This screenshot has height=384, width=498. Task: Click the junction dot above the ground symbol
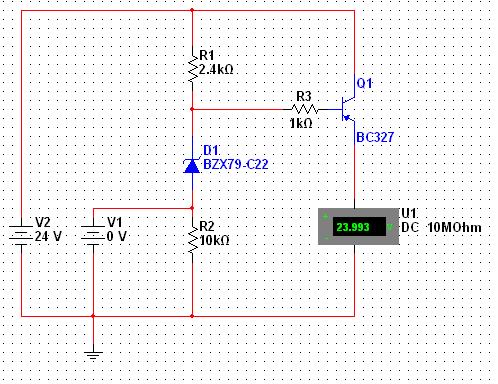coord(93,316)
